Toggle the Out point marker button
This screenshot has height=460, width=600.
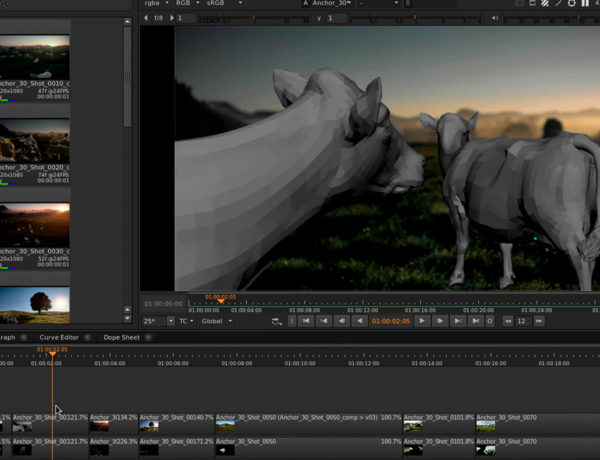tap(490, 321)
